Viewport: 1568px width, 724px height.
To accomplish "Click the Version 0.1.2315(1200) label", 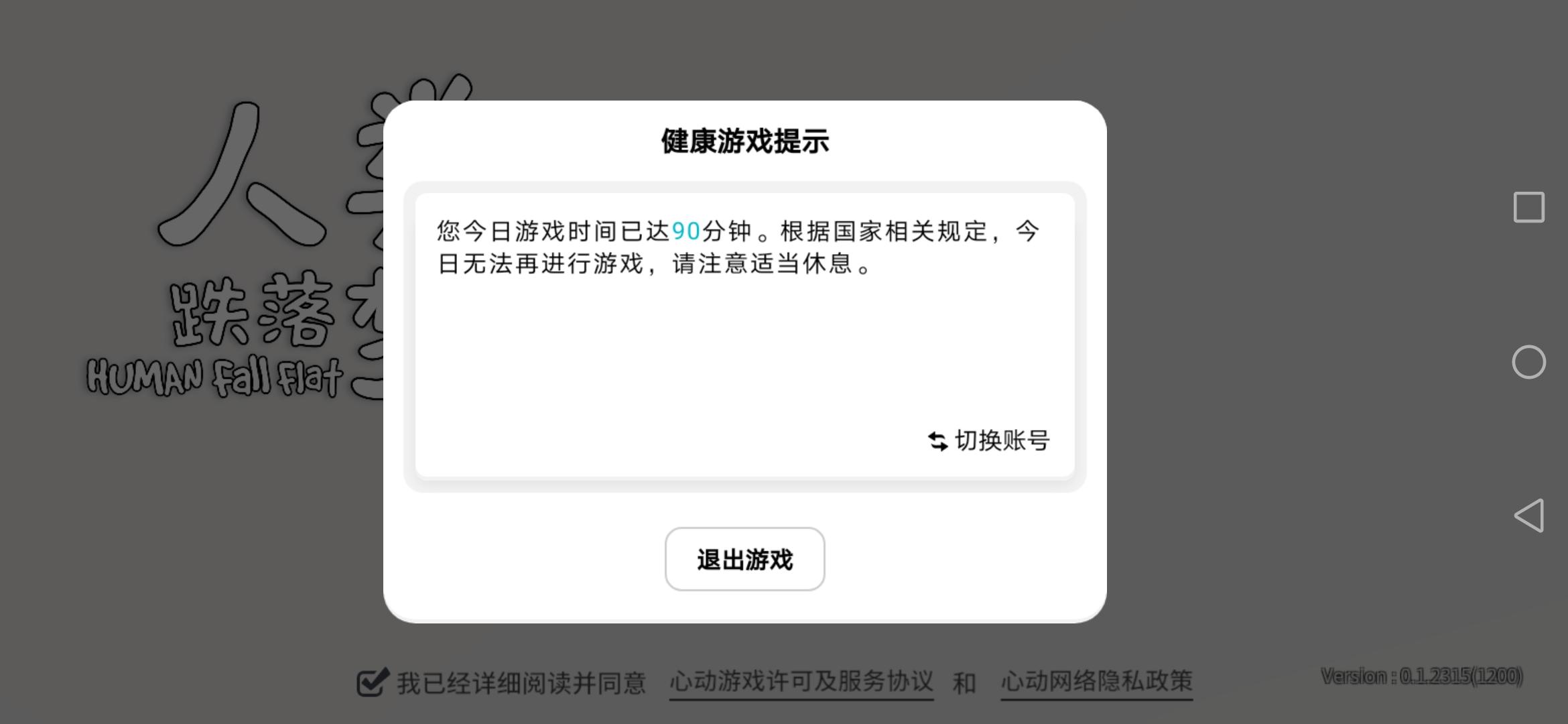I will coord(1422,676).
